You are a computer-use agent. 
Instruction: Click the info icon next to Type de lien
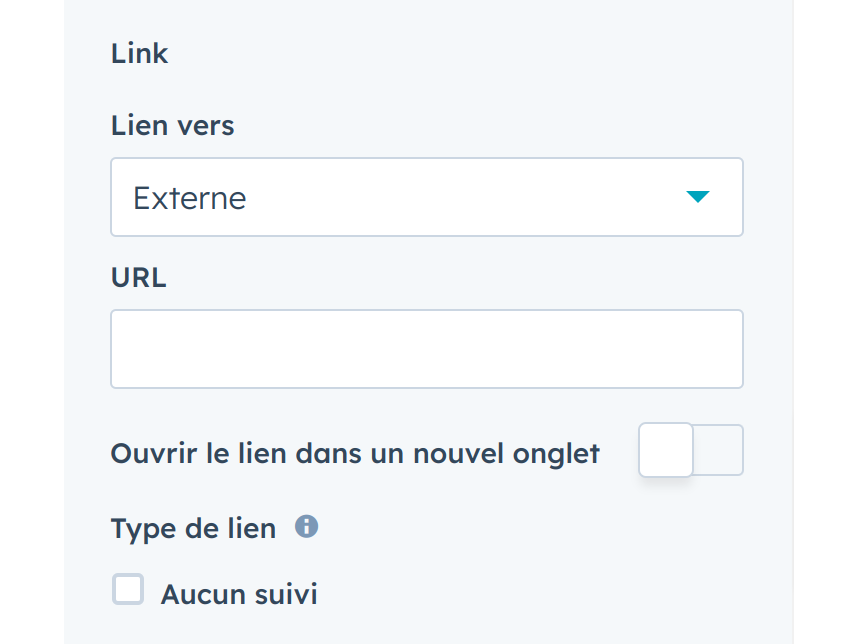point(308,527)
